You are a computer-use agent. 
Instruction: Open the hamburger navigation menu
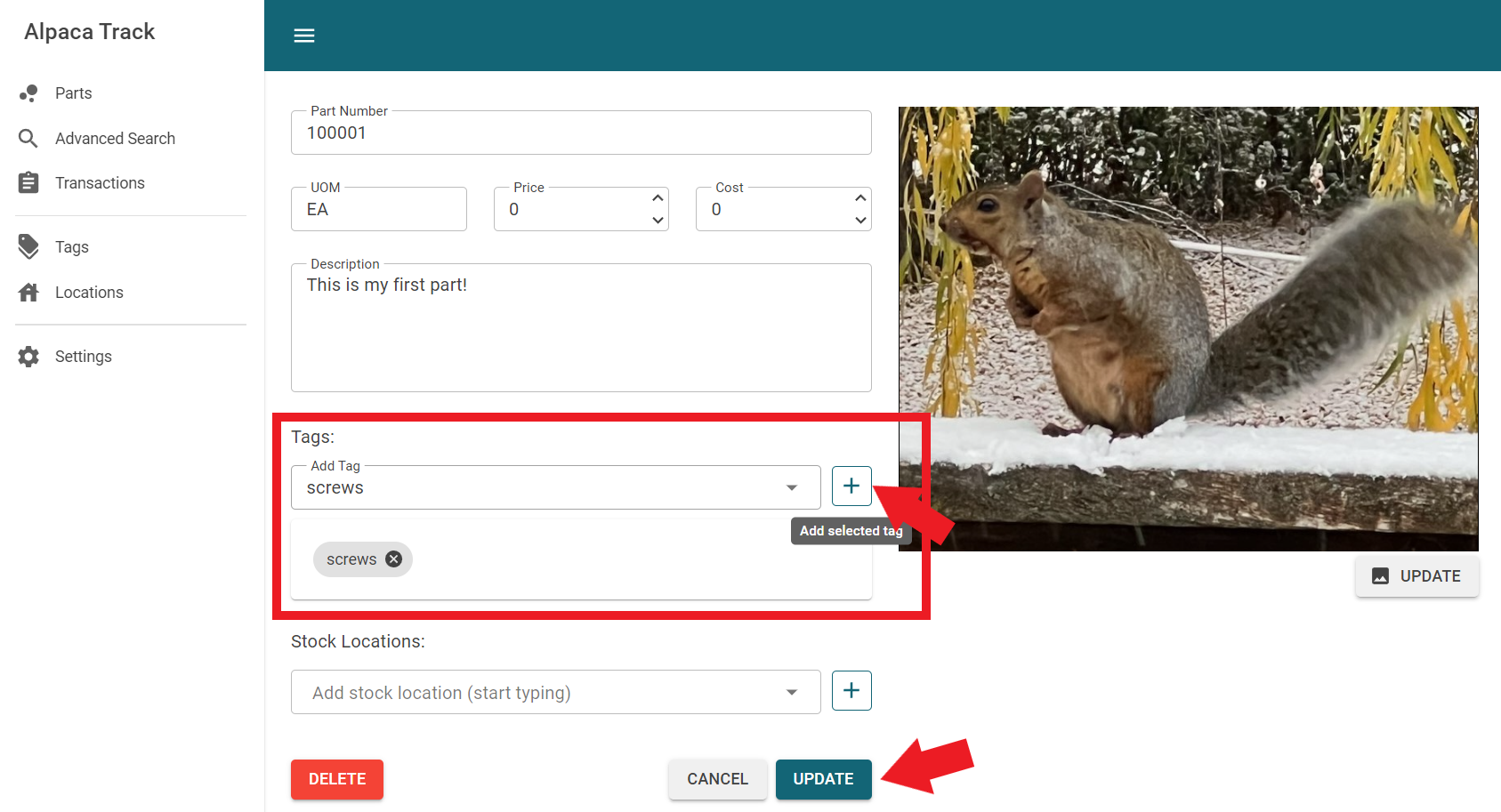tap(304, 36)
